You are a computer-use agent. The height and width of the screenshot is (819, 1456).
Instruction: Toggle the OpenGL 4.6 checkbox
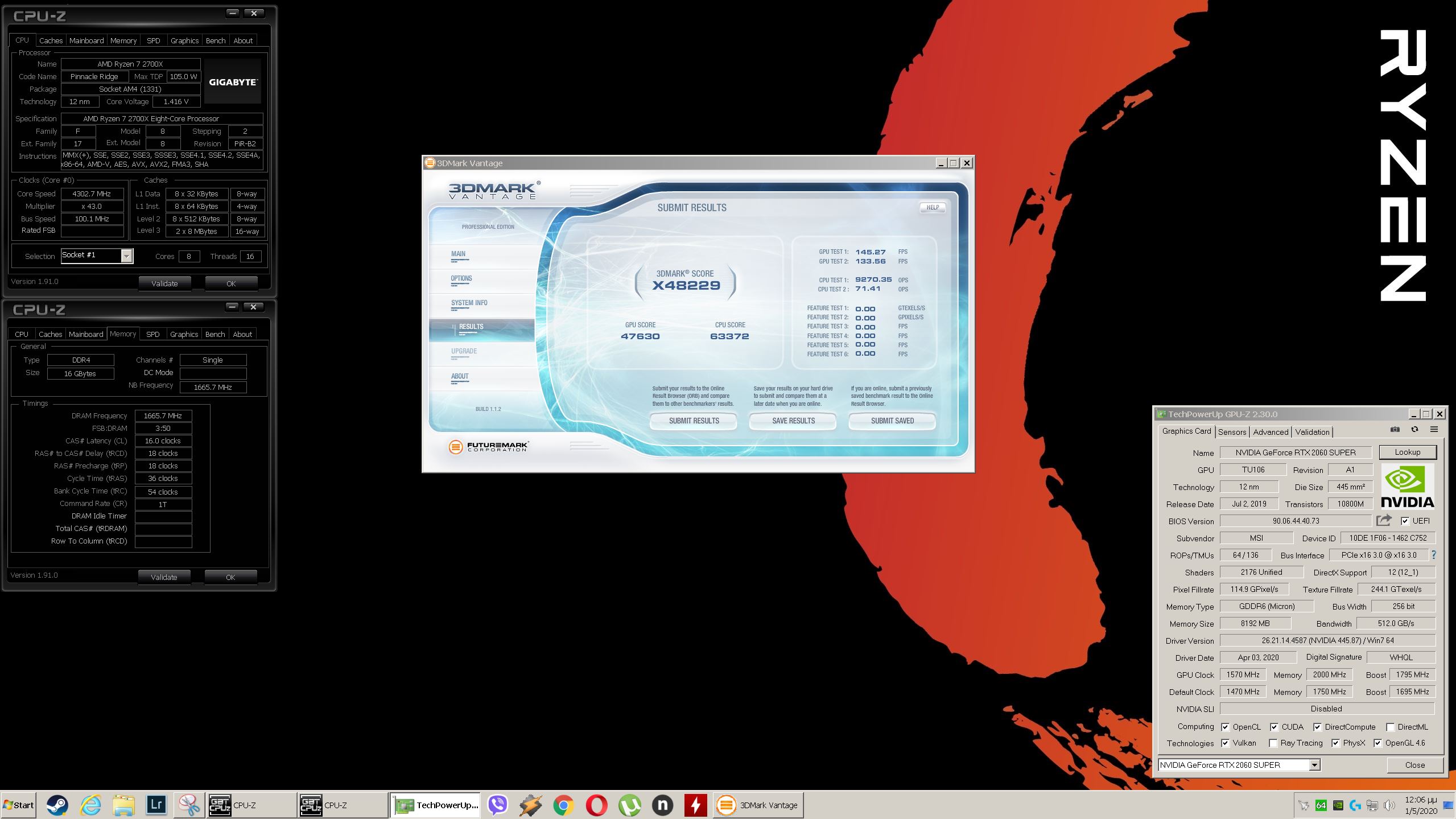(x=1377, y=743)
